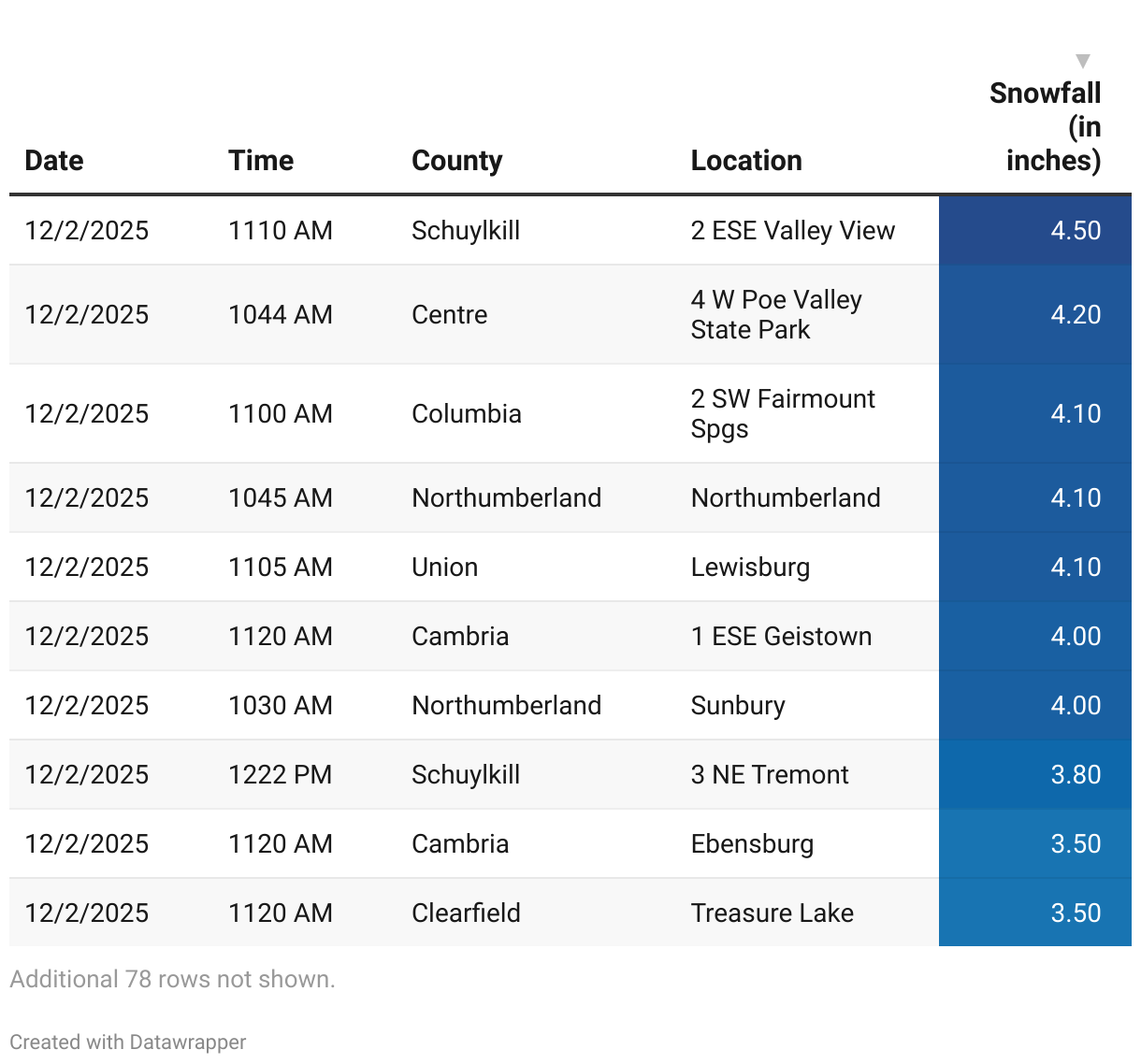Click the 4 W Poe Valley State Park cell
Image resolution: width=1141 pixels, height=1064 pixels.
coord(776,315)
